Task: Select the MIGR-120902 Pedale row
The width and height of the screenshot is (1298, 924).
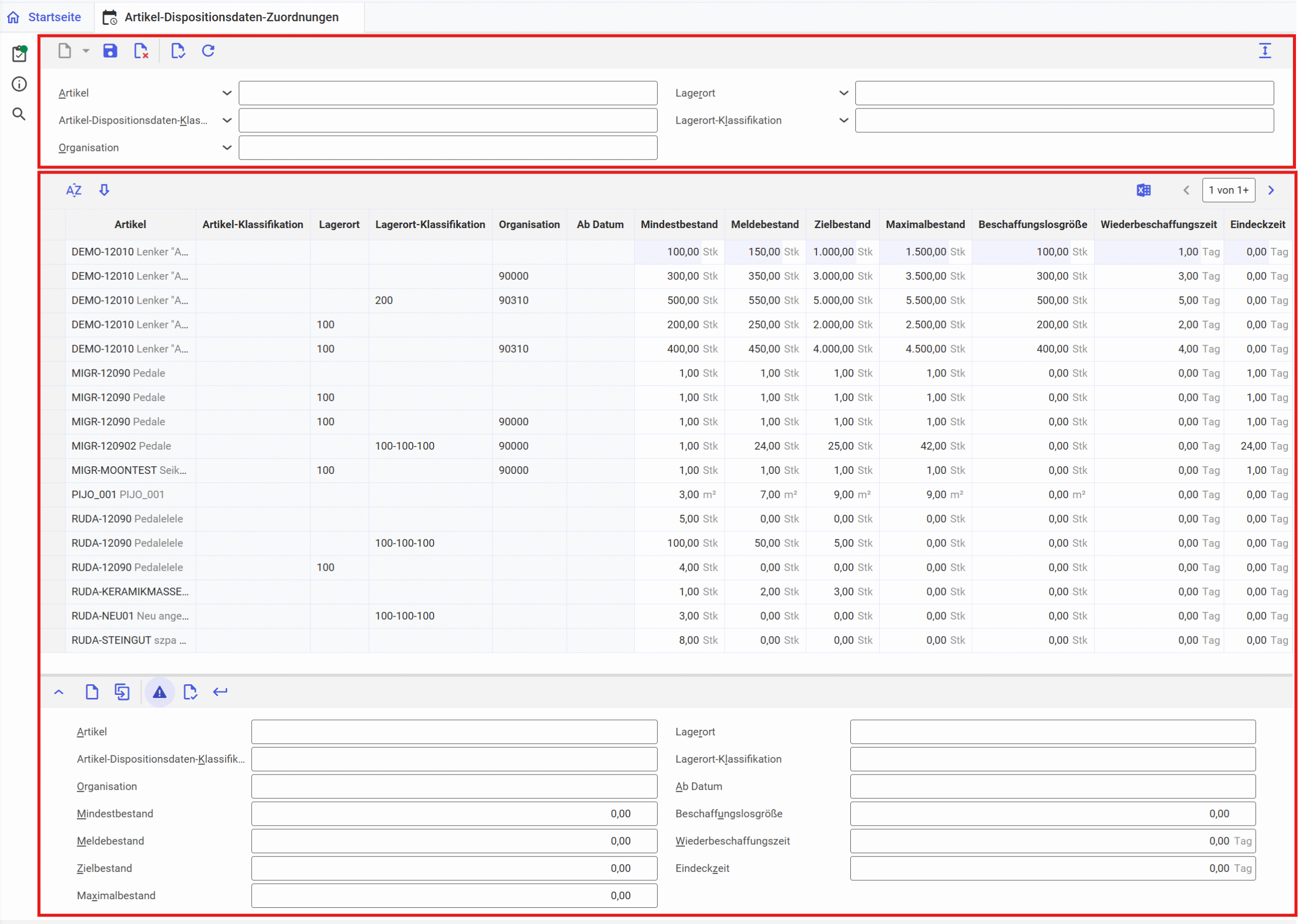Action: pyautogui.click(x=666, y=446)
